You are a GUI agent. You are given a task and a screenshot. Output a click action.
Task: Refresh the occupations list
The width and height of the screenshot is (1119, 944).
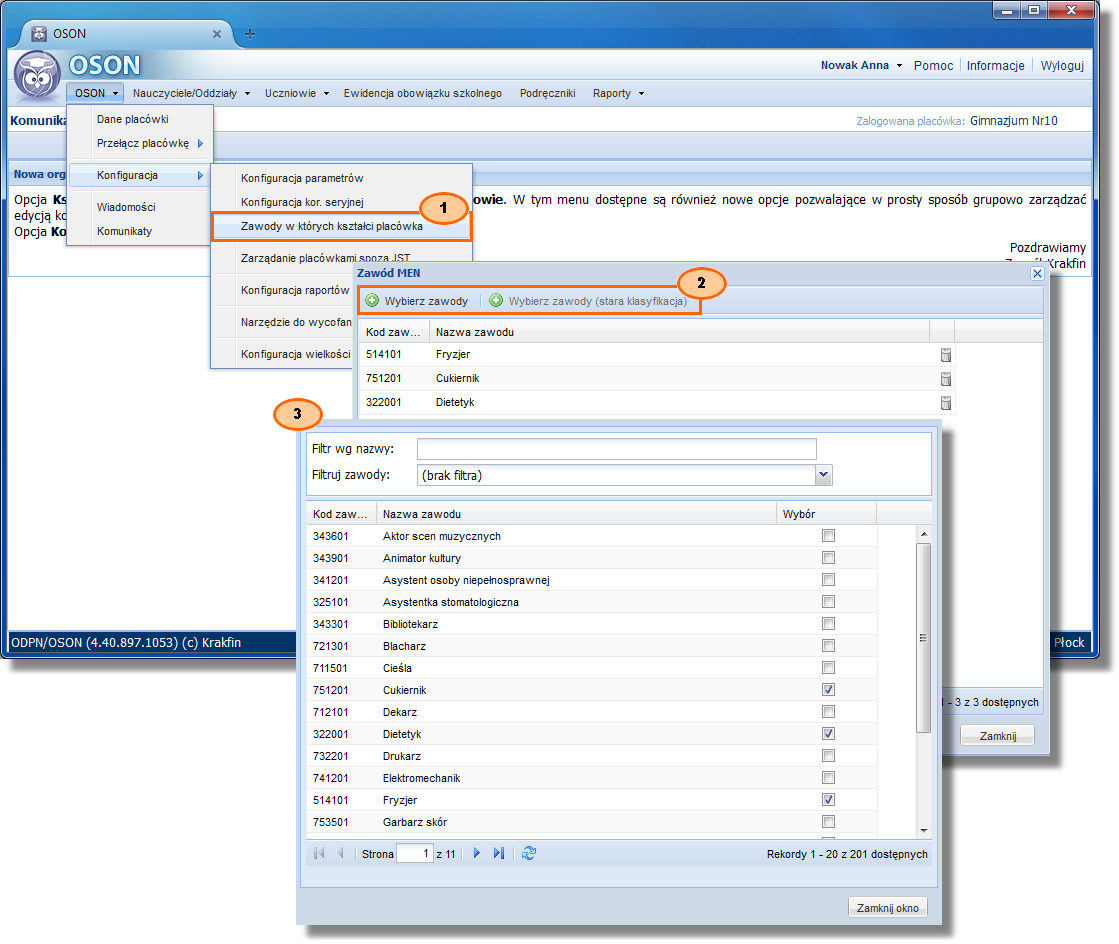click(529, 854)
